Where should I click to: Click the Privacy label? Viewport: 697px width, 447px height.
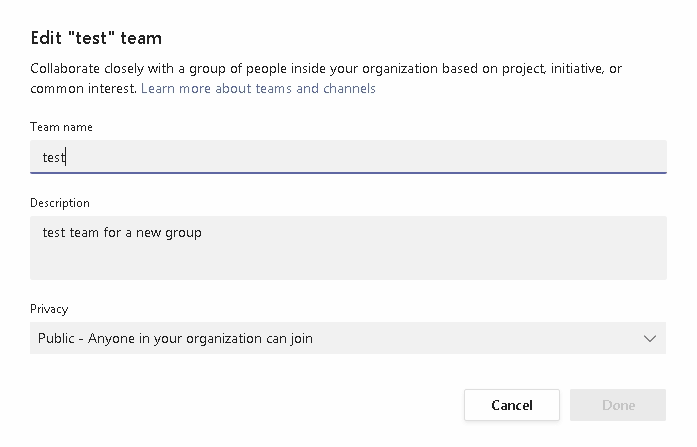click(49, 309)
